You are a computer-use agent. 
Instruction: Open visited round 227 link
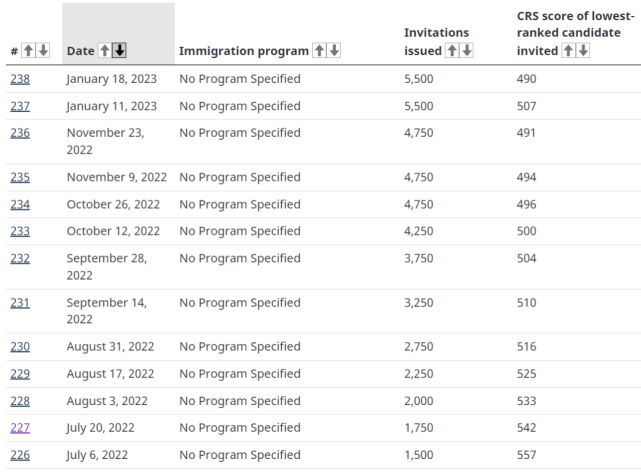coord(20,428)
